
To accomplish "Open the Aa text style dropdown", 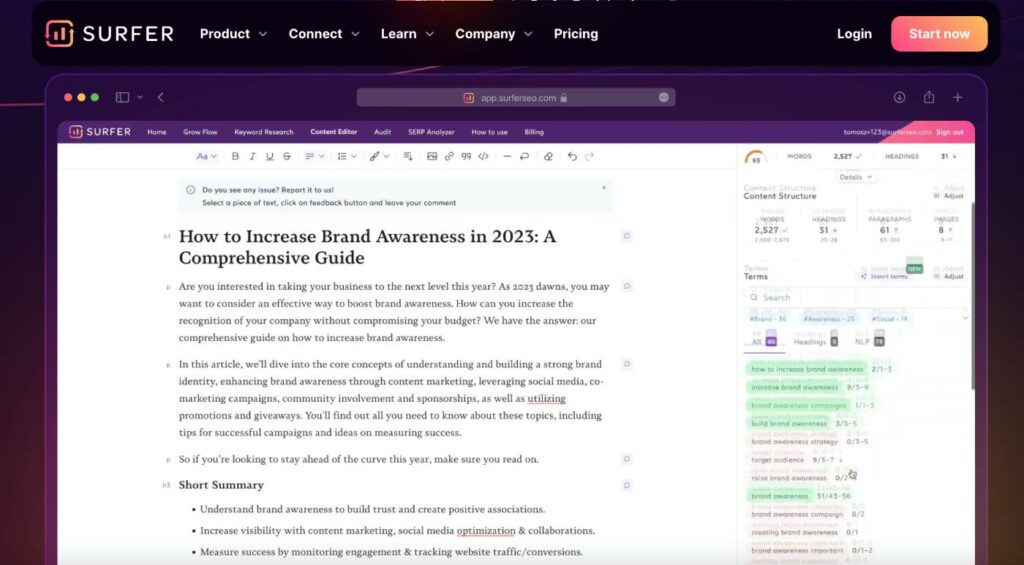I will [x=206, y=157].
